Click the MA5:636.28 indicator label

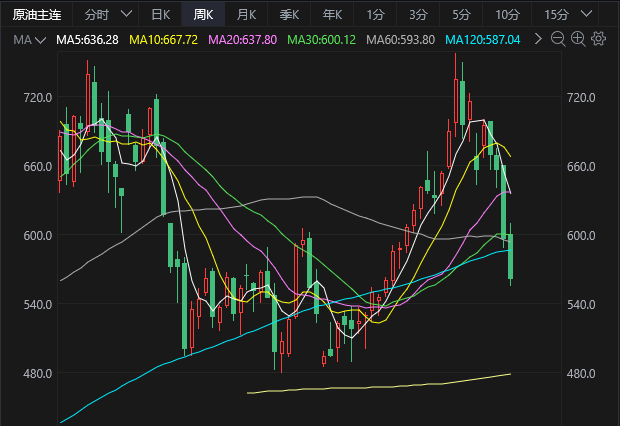click(87, 39)
